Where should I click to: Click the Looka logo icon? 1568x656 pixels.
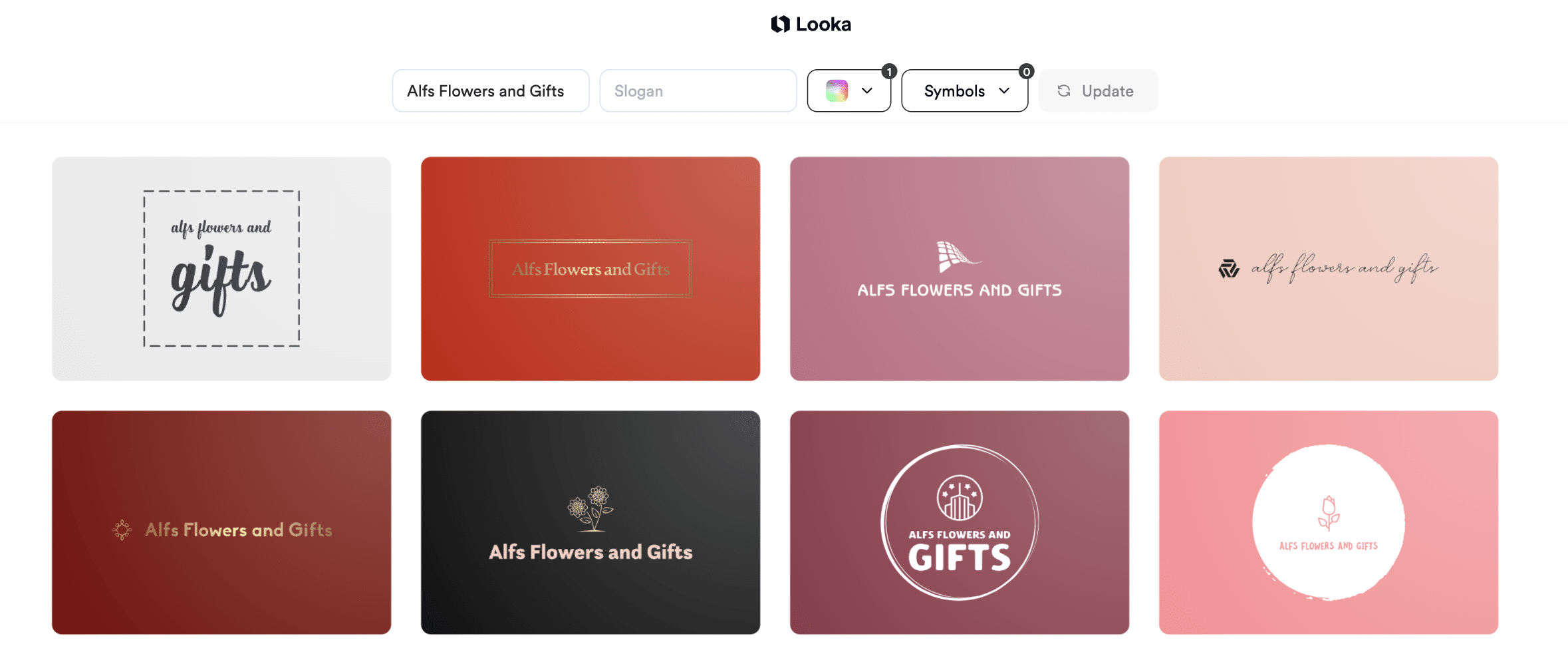pyautogui.click(x=780, y=25)
